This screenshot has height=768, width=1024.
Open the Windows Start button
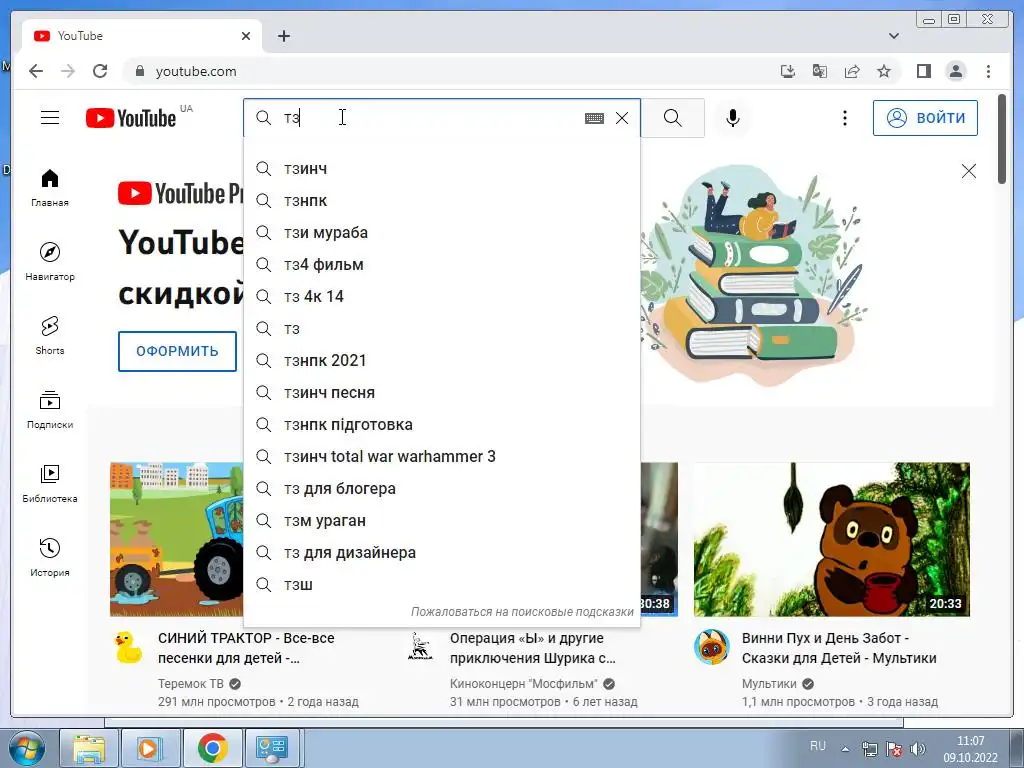pyautogui.click(x=26, y=748)
